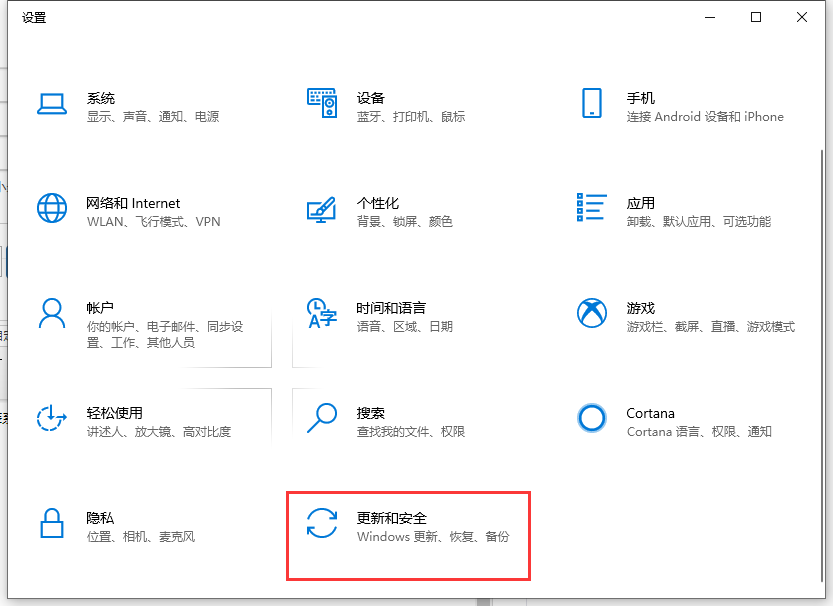This screenshot has height=606, width=833.
Task: Open 系统 settings title
Action: click(x=101, y=98)
